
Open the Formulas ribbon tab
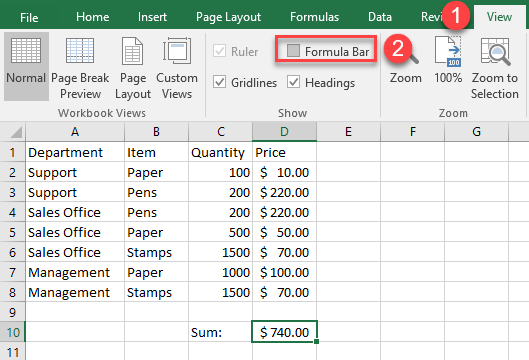point(314,17)
